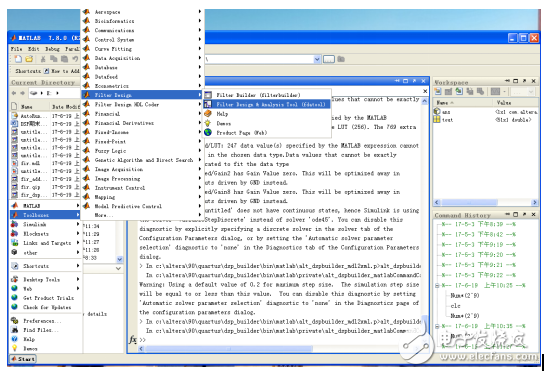
Task: Click the open folder icon in toolbar
Action: [x=29, y=59]
